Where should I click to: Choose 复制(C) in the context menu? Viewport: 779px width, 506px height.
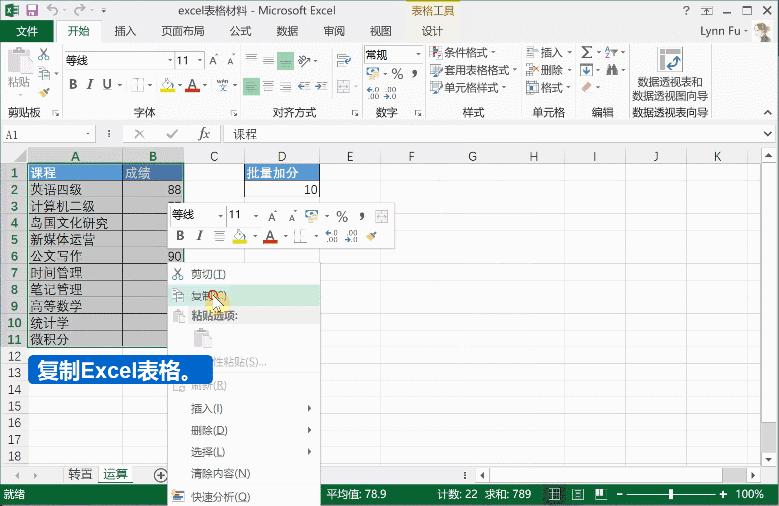tap(244, 296)
